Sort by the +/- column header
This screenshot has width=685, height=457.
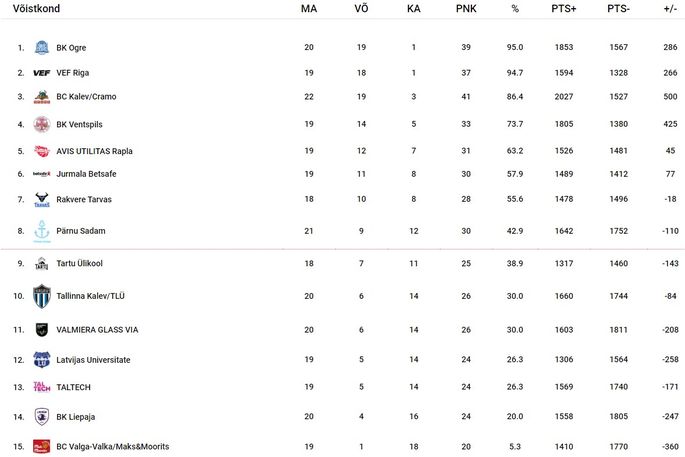(x=670, y=9)
